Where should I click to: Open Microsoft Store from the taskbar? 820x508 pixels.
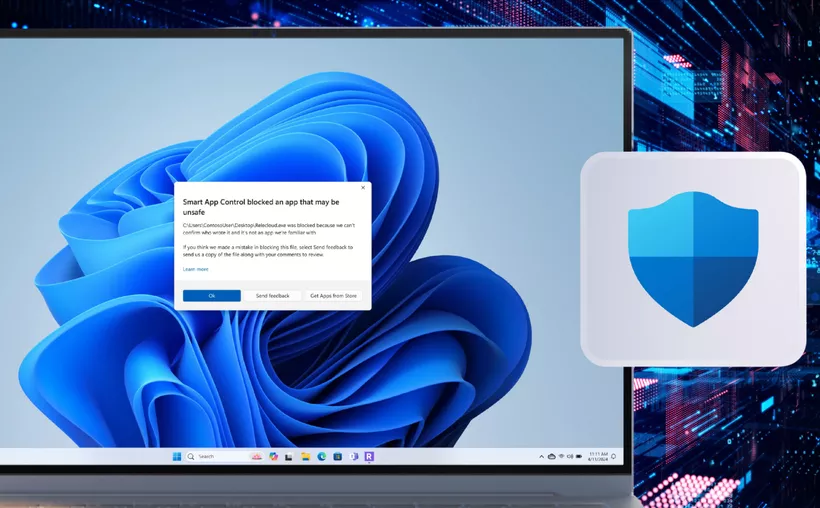[337, 456]
